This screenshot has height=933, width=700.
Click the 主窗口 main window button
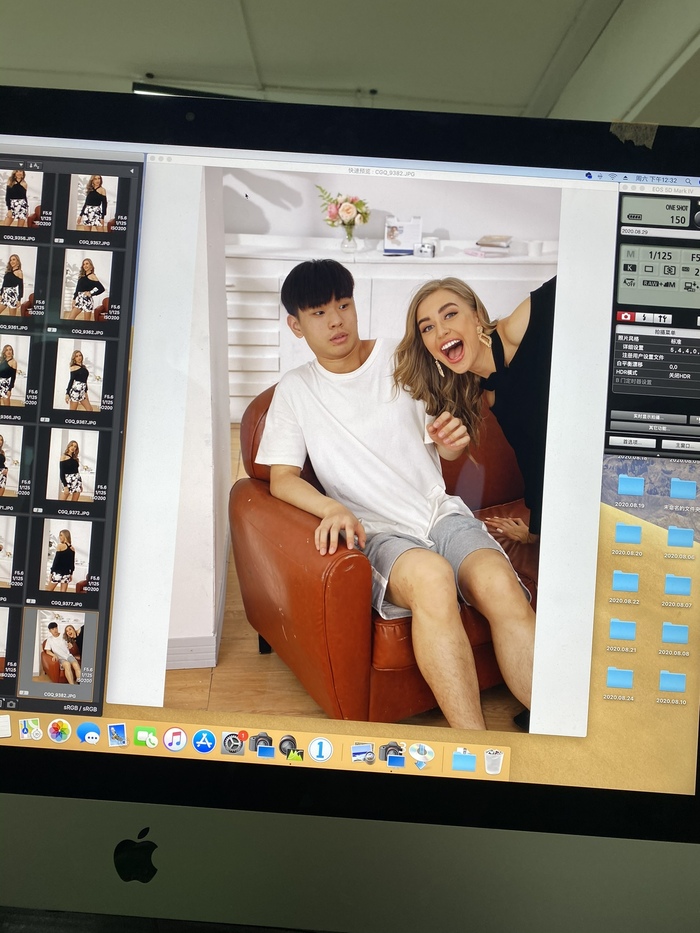coord(680,444)
